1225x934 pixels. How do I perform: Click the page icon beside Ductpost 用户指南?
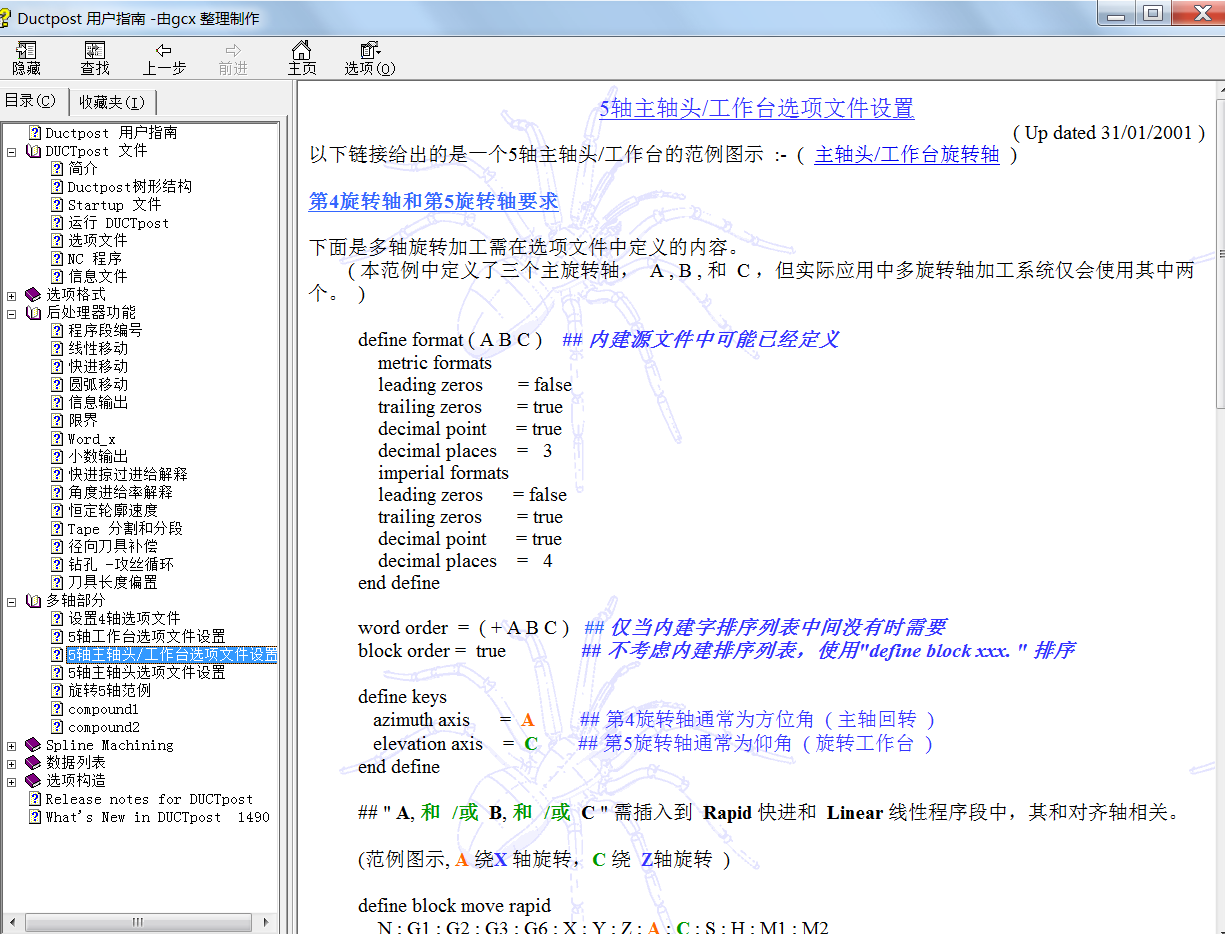pos(35,132)
